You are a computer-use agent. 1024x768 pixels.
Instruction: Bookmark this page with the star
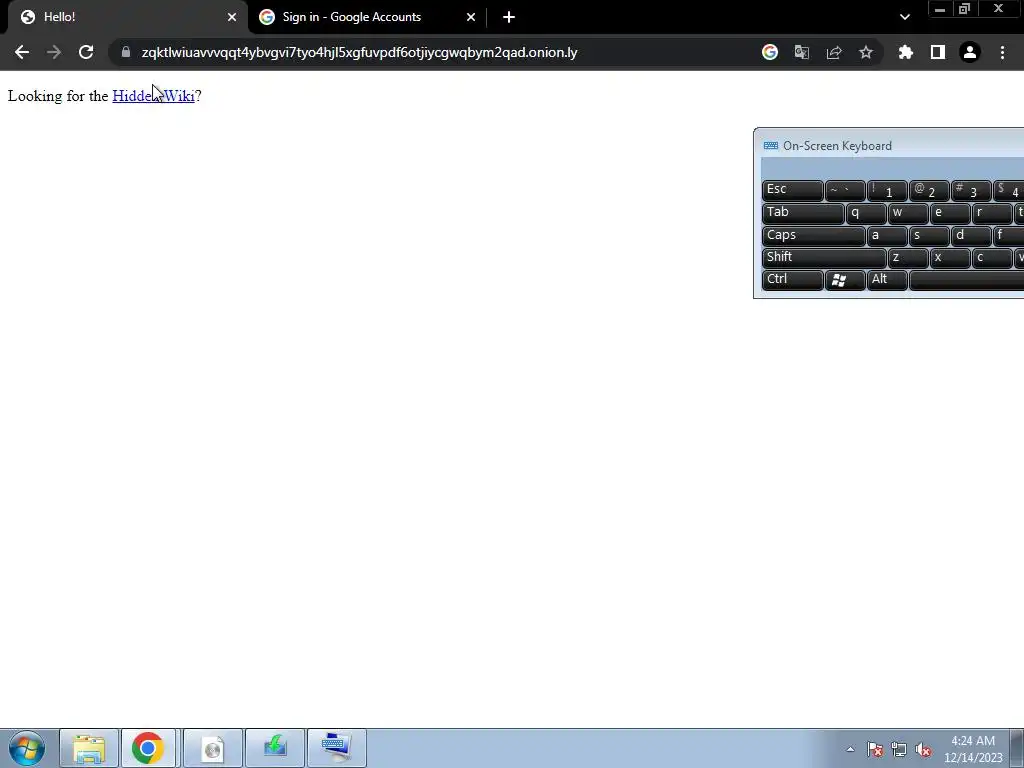point(866,52)
